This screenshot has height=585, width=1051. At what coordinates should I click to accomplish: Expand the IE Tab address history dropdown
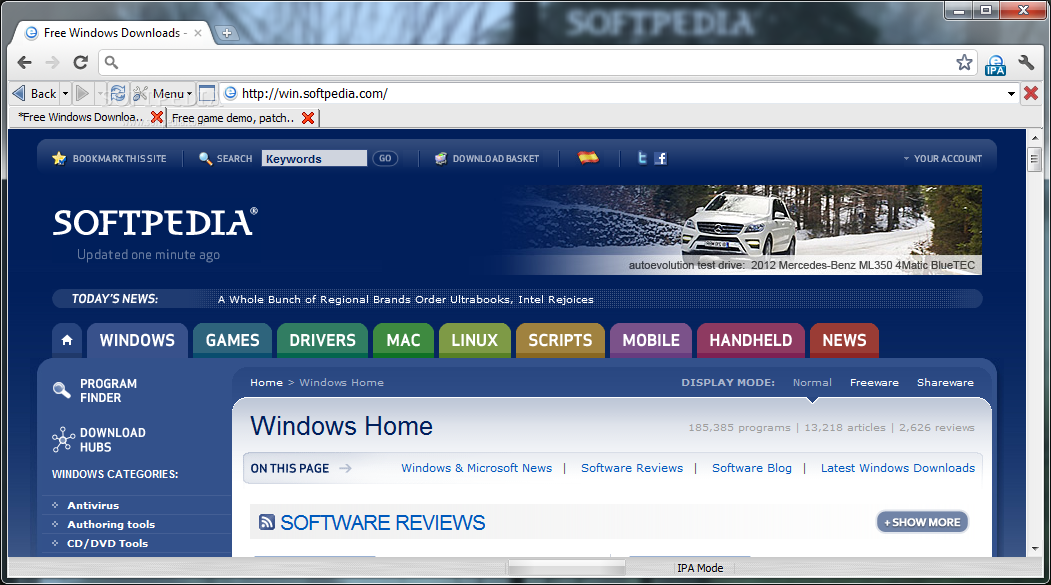click(x=1011, y=94)
